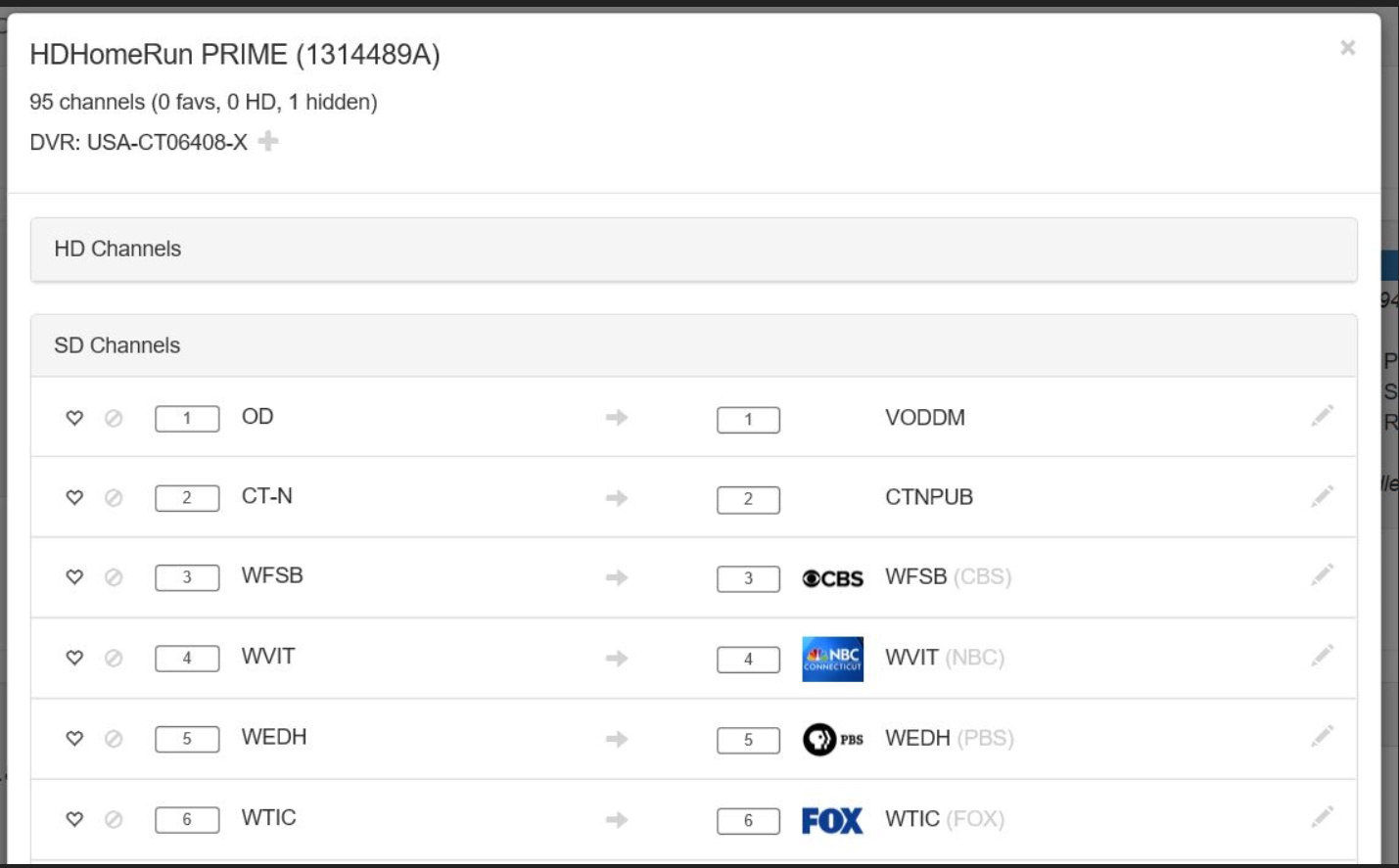Click the OD source channel number box
Image resolution: width=1399 pixels, height=868 pixels.
(x=187, y=419)
